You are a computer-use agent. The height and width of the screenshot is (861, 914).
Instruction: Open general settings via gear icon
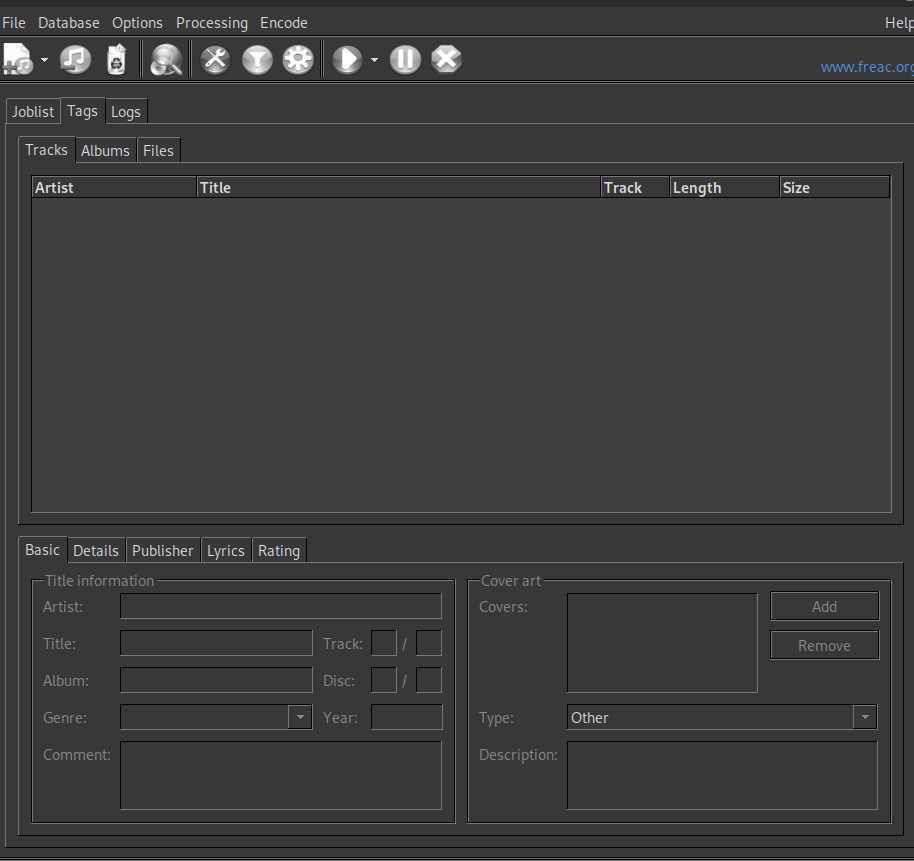click(297, 59)
